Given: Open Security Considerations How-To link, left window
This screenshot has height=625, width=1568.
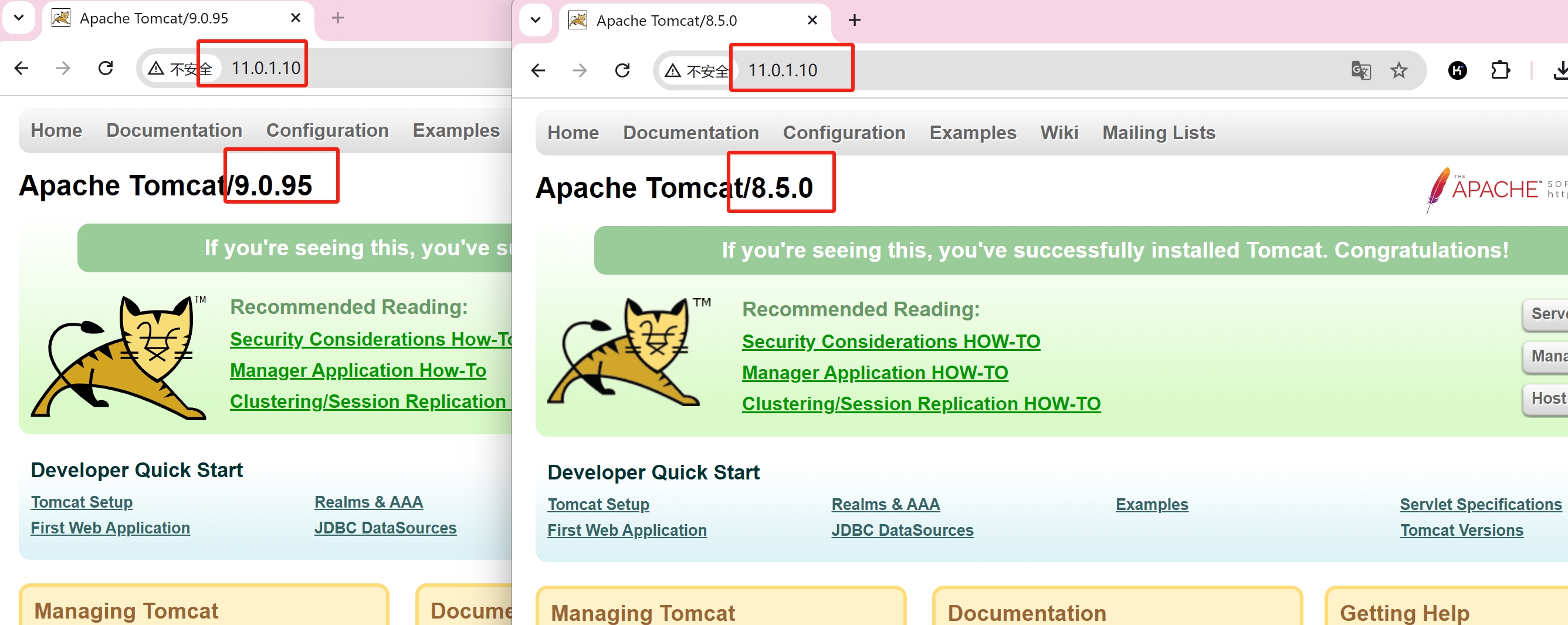Looking at the screenshot, I should pyautogui.click(x=371, y=339).
